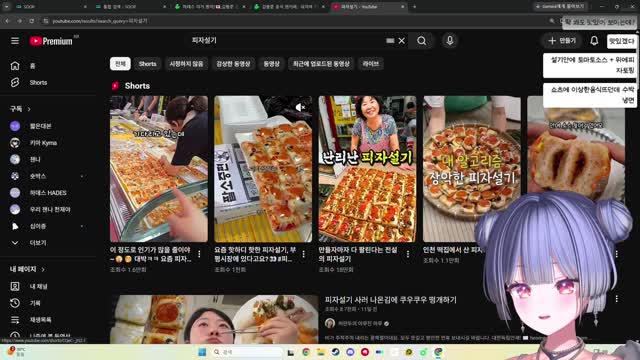Image resolution: width=640 pixels, height=360 pixels.
Task: Close the 피자설기 - YouTube tab
Action: click(x=402, y=7)
